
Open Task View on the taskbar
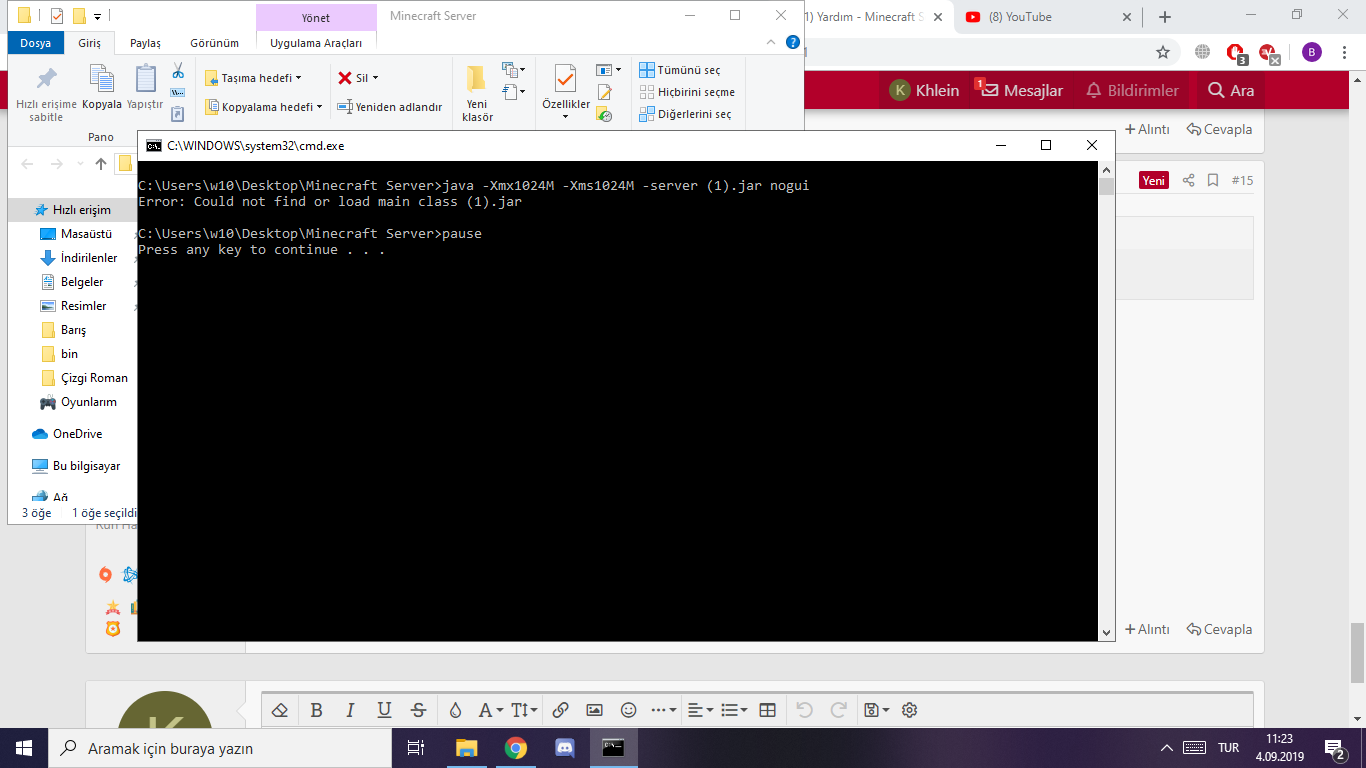click(416, 748)
